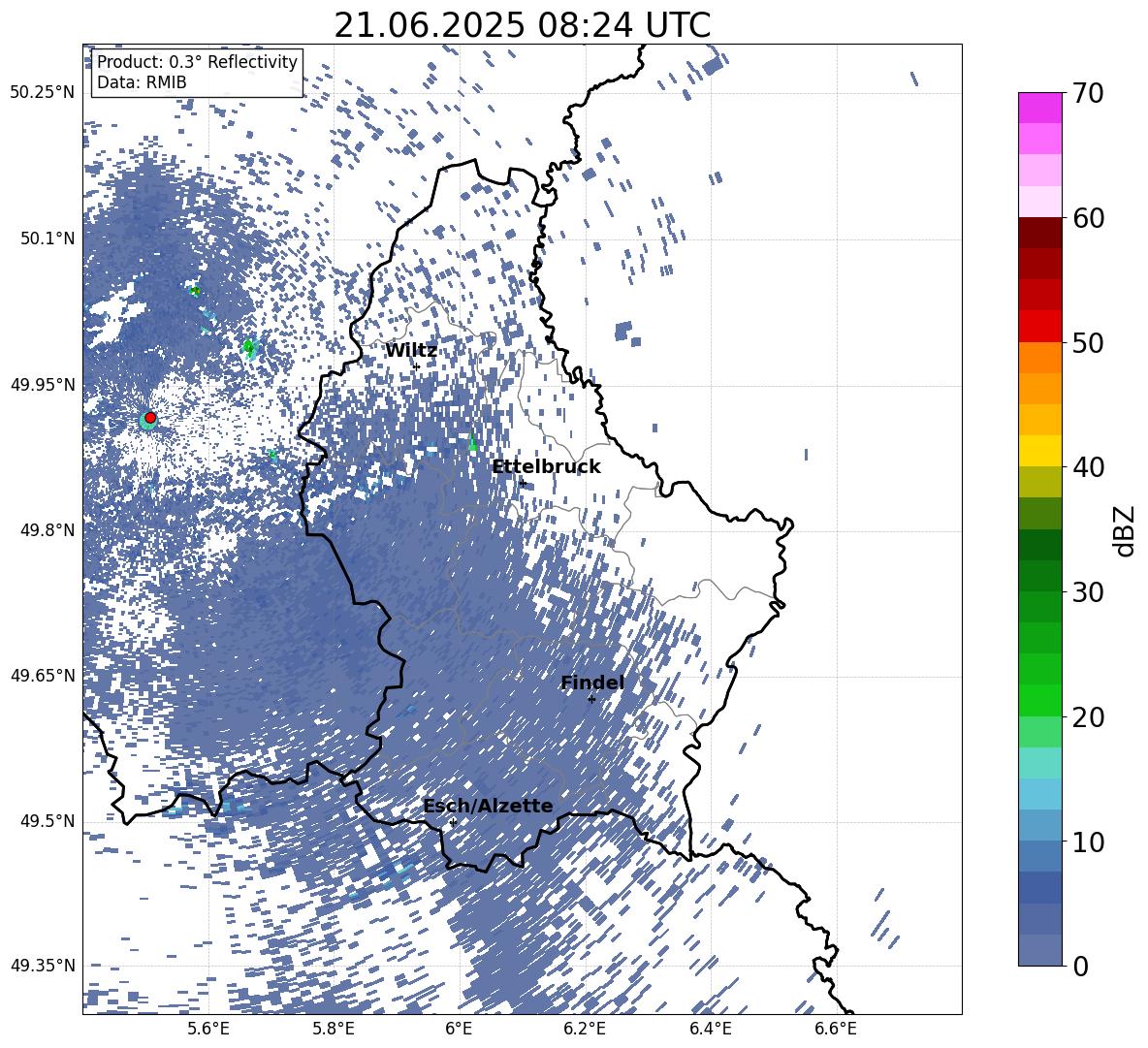Click the title 21.06.2025 08:24 UTC
Screen dimensions: 1148x1048
pyautogui.click(x=523, y=25)
